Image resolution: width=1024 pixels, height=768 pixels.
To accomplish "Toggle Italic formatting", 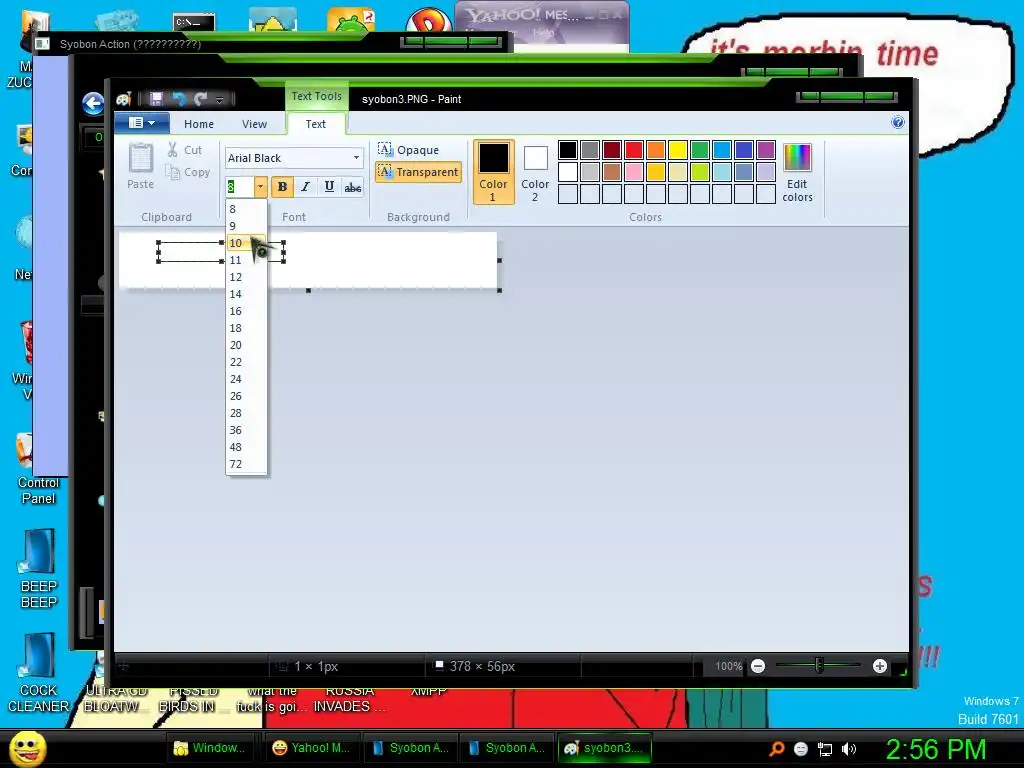I will tap(305, 187).
